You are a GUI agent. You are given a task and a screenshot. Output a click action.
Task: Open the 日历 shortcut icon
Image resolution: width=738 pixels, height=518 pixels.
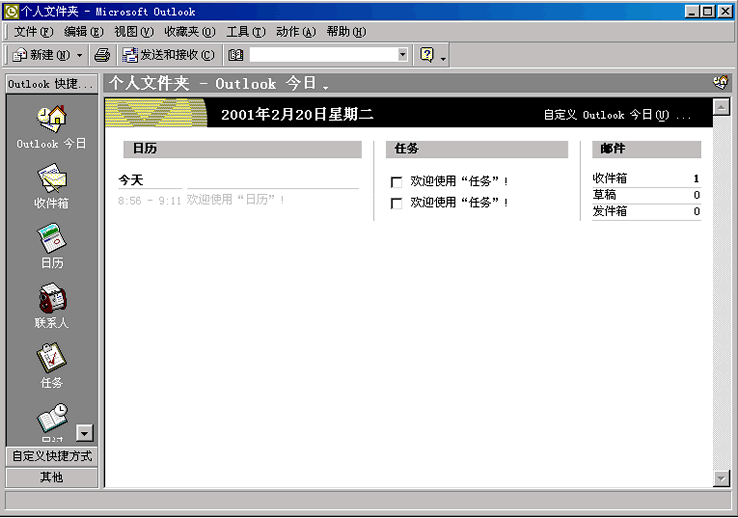click(x=52, y=238)
